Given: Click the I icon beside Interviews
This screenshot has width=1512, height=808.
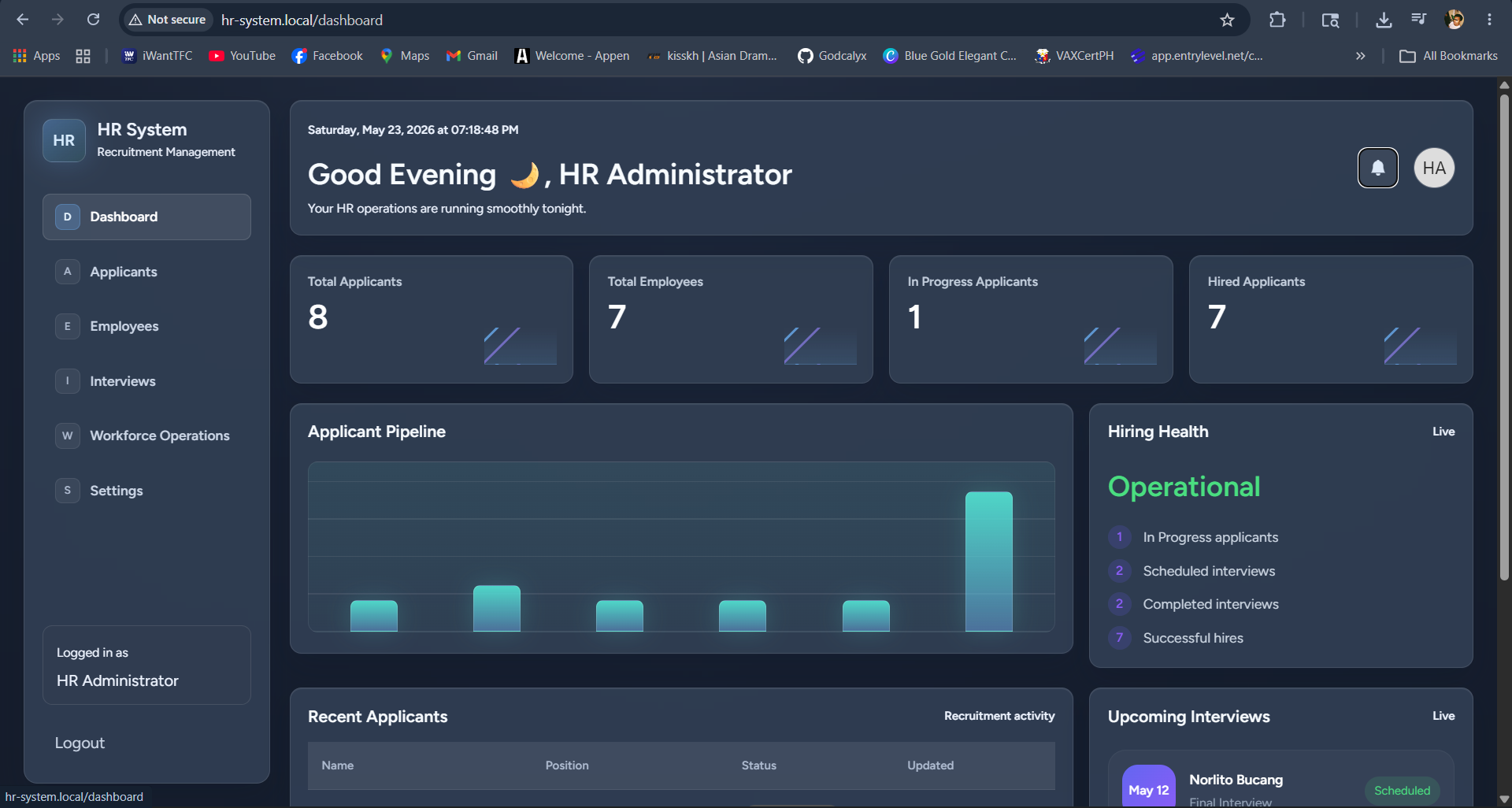Looking at the screenshot, I should pos(68,381).
